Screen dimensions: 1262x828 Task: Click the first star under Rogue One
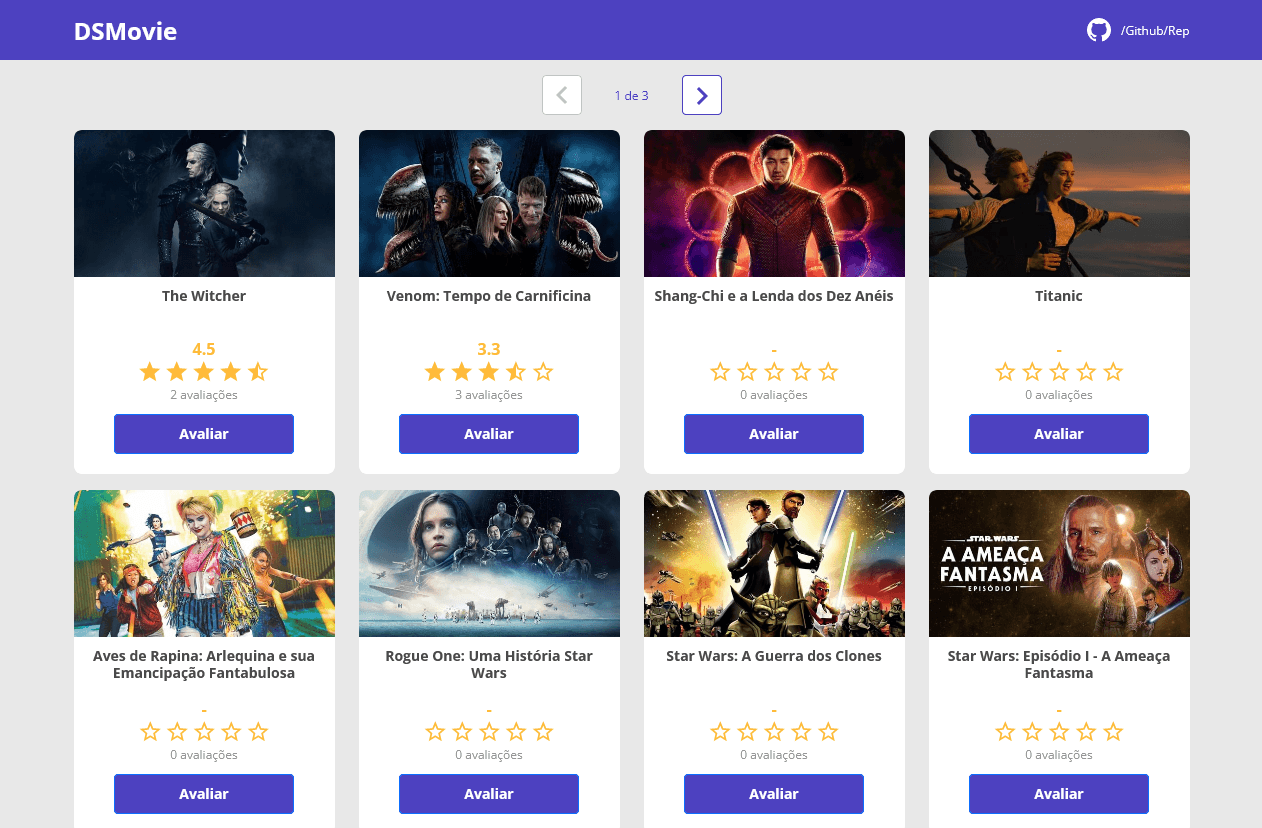click(435, 732)
